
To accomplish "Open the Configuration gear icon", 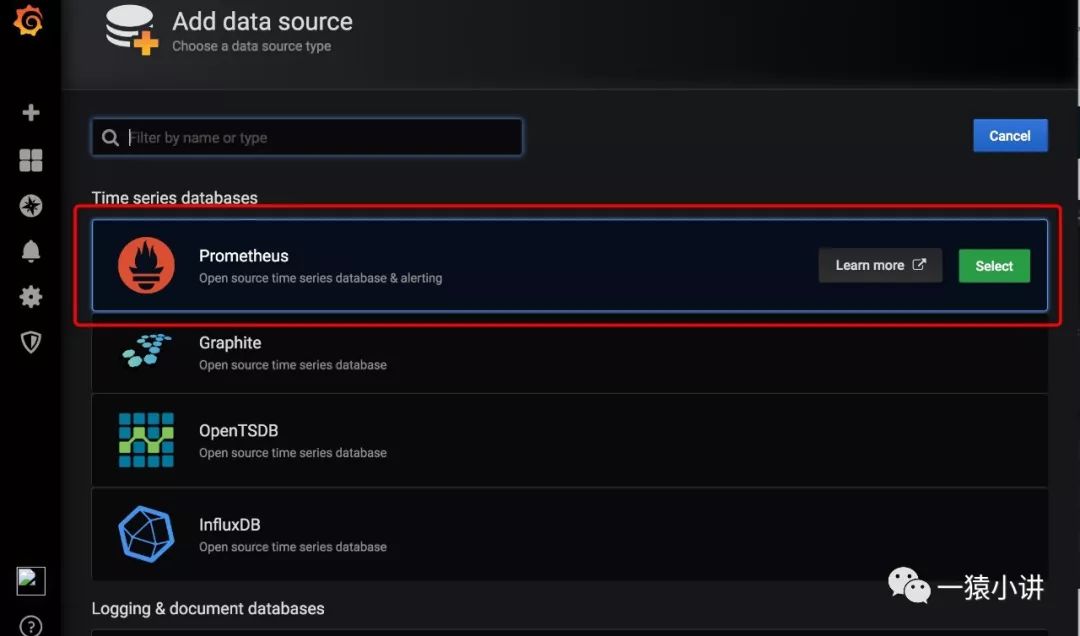I will point(30,297).
